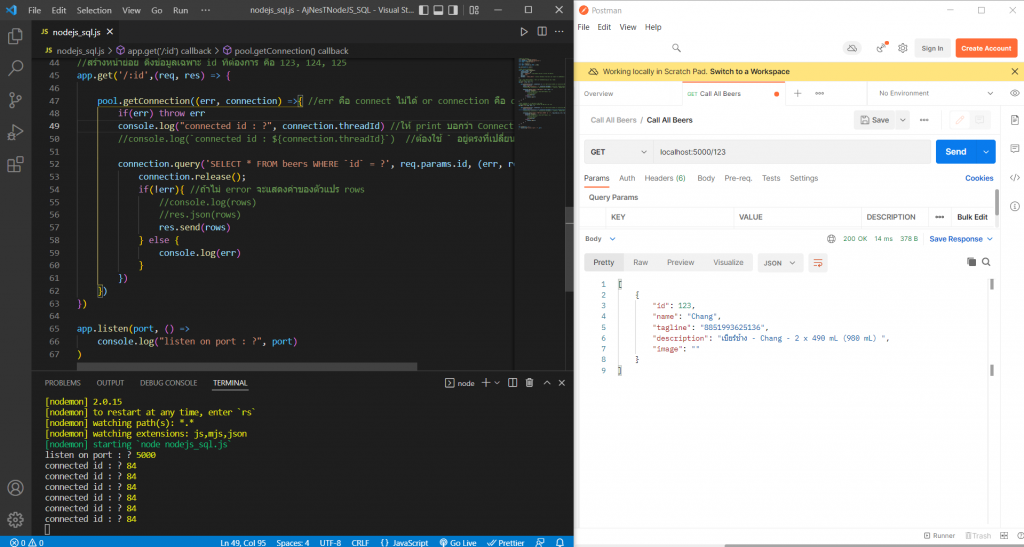Open the JSON response format dropdown
The height and width of the screenshot is (547, 1024).
pyautogui.click(x=781, y=262)
